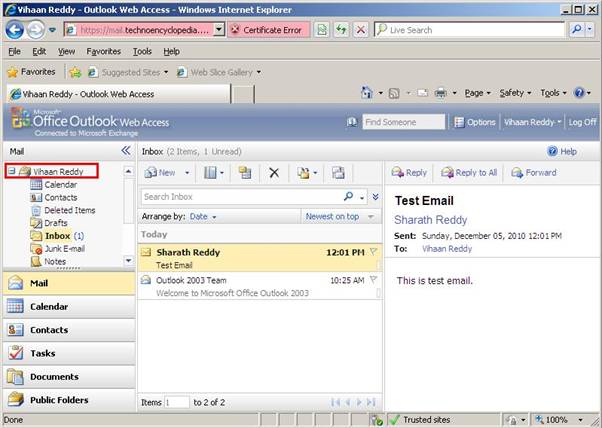This screenshot has height=428, width=602.
Task: Click the browser Stop icon
Action: click(x=361, y=30)
